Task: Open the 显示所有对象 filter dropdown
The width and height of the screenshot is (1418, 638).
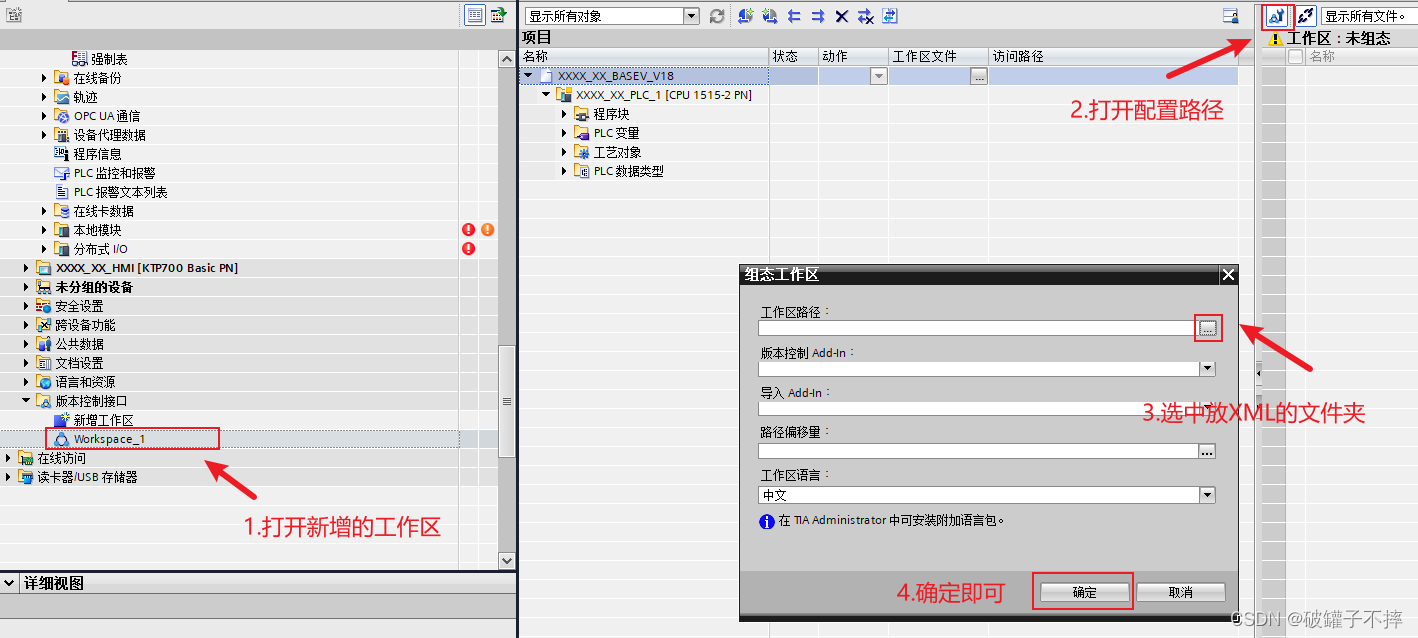Action: 691,16
